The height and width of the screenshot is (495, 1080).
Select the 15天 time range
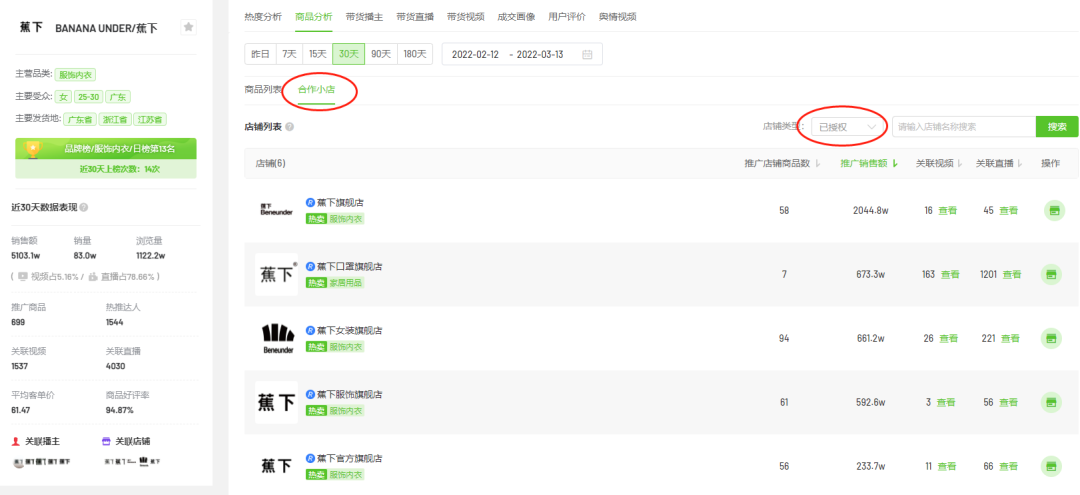pyautogui.click(x=318, y=54)
